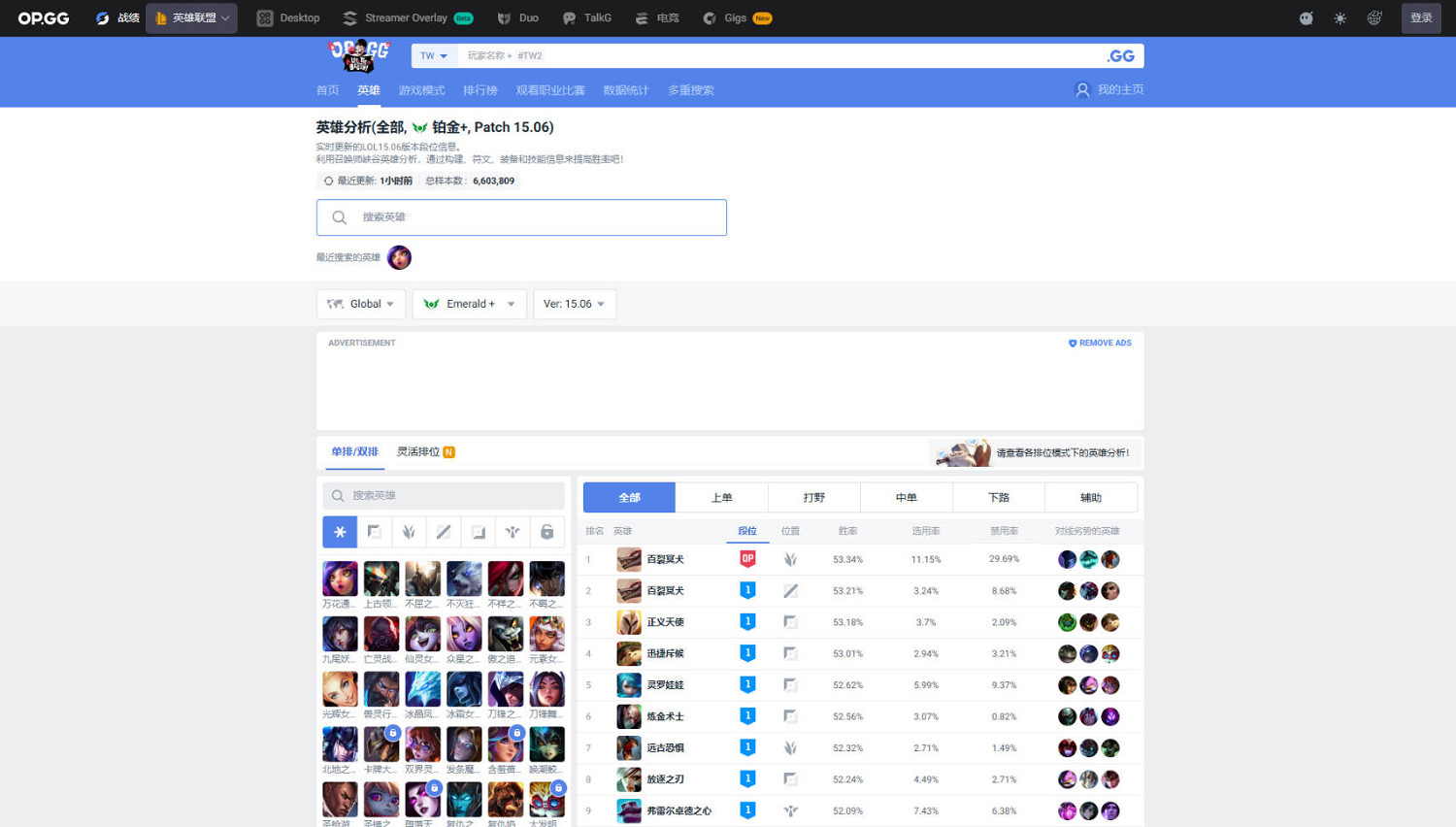Toggle the 打野 position tab filter
The height and width of the screenshot is (827, 1456).
point(813,497)
